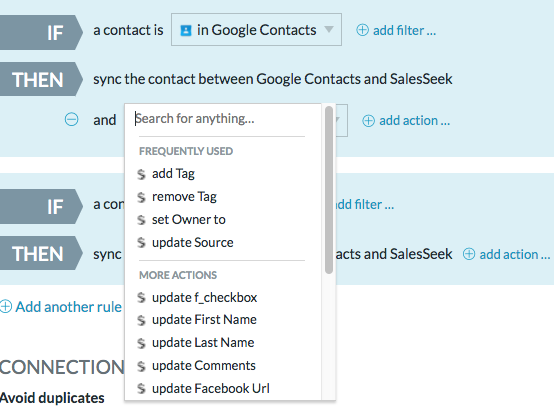Select 'remove Tag' from frequently used
The width and height of the screenshot is (554, 406).
tap(184, 197)
